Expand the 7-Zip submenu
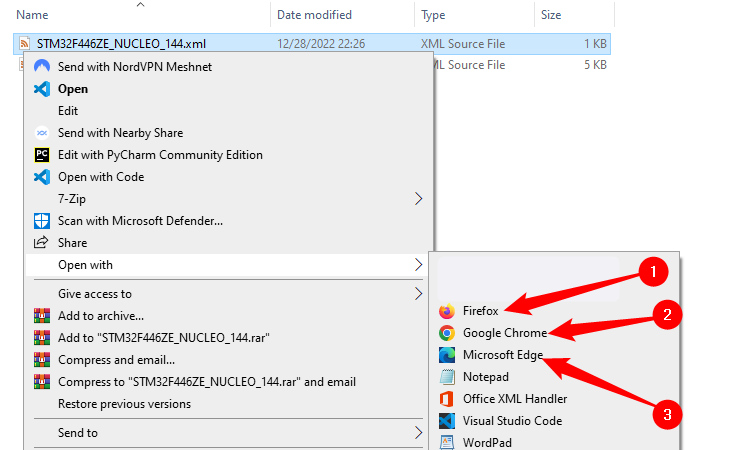The height and width of the screenshot is (450, 750). [x=418, y=199]
